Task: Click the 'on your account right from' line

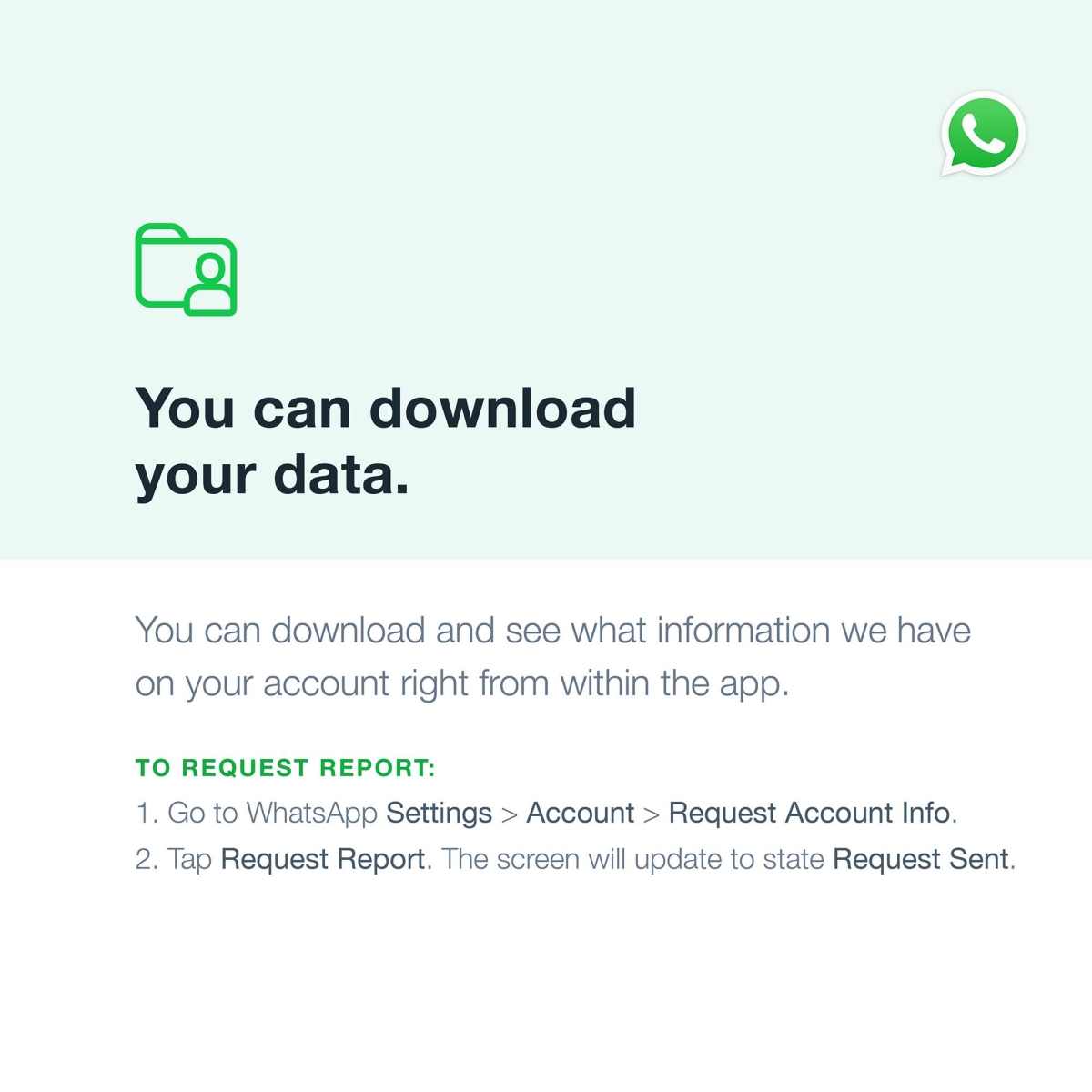Action: pyautogui.click(x=461, y=682)
